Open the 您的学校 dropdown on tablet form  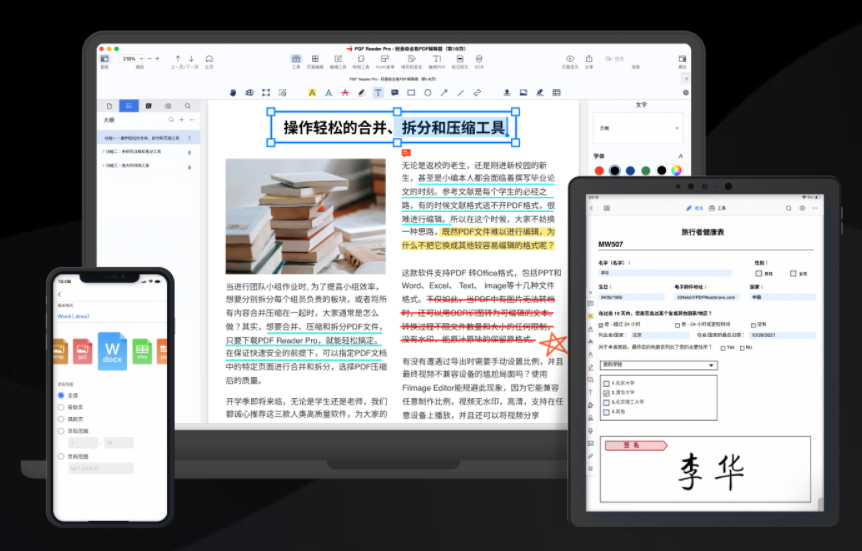pyautogui.click(x=659, y=365)
